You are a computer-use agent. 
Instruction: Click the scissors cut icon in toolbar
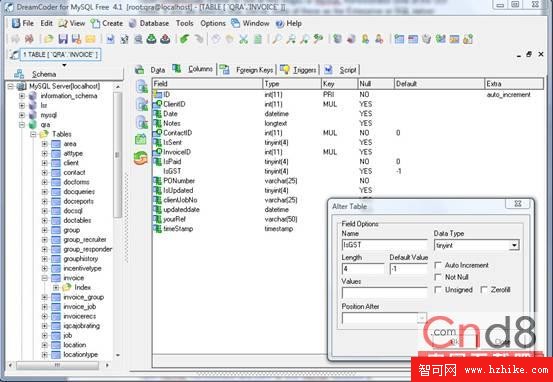click(244, 39)
